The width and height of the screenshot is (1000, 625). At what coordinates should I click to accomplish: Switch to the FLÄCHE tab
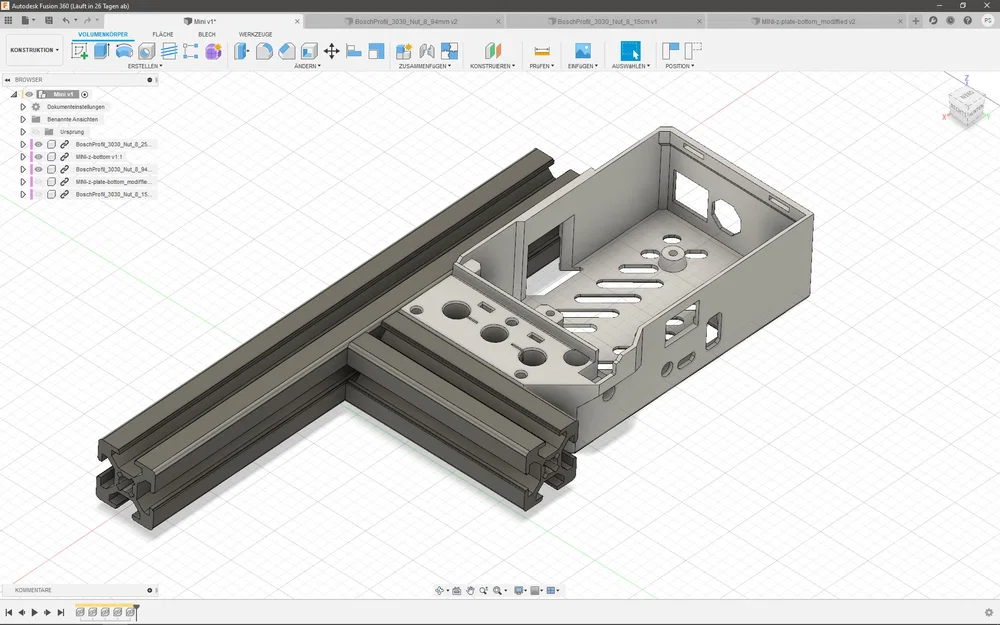click(x=163, y=34)
